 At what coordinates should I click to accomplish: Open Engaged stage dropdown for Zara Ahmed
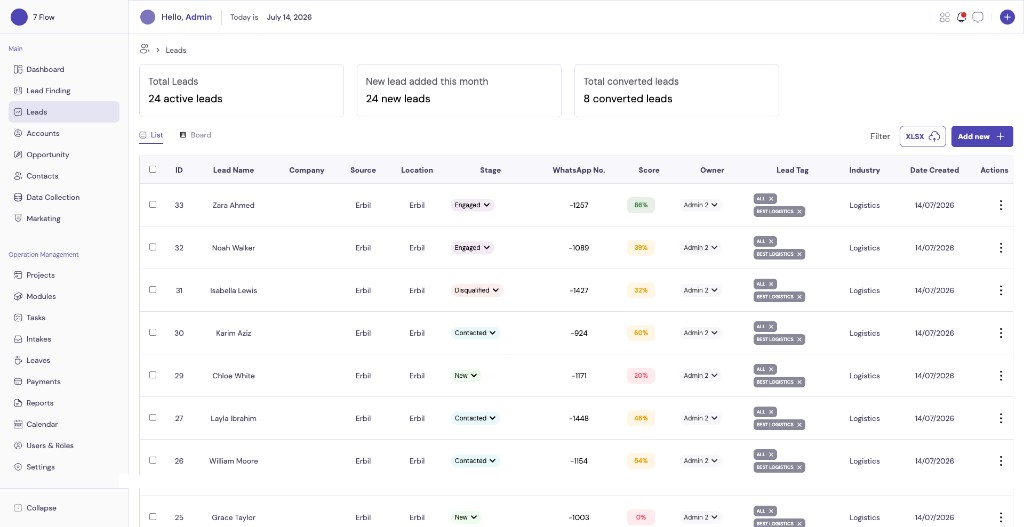472,205
